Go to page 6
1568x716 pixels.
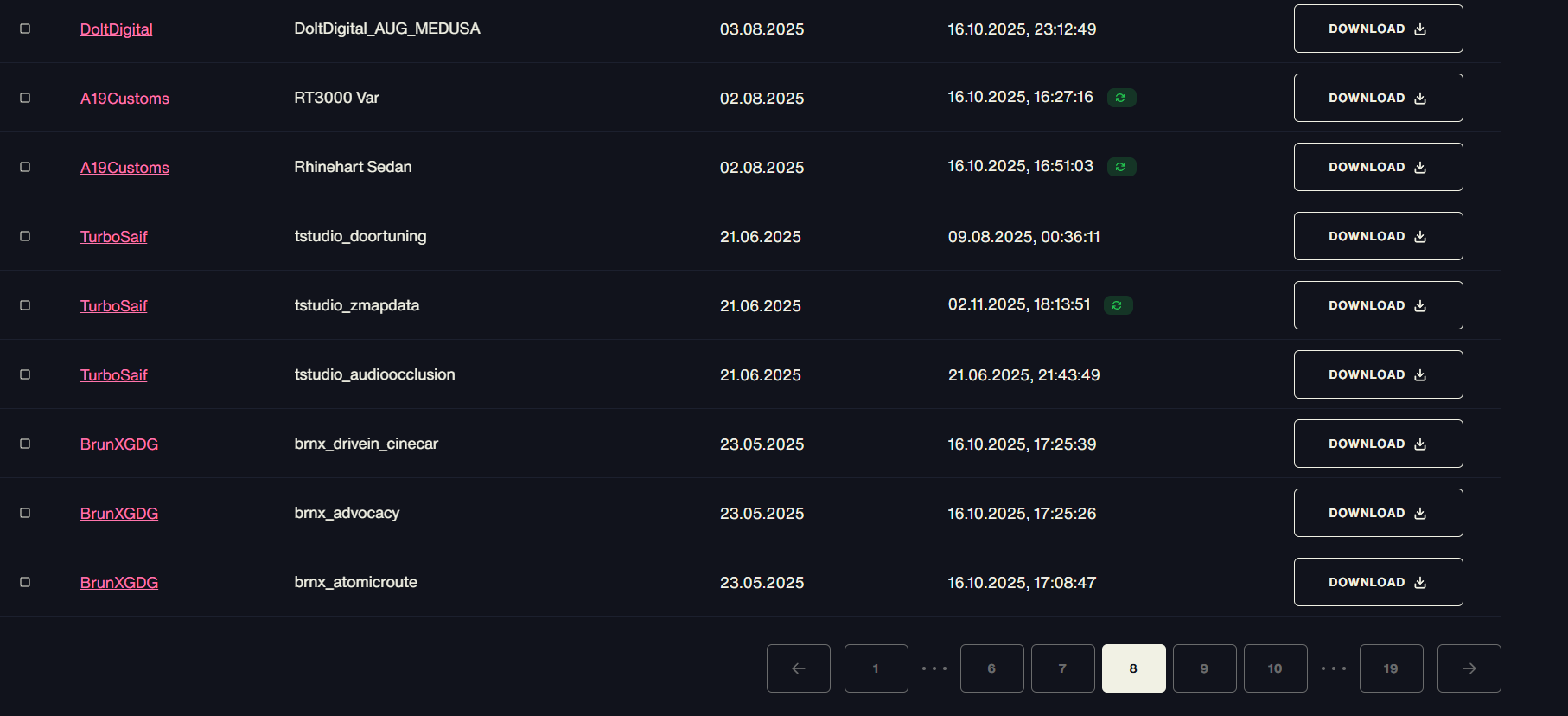pos(992,668)
